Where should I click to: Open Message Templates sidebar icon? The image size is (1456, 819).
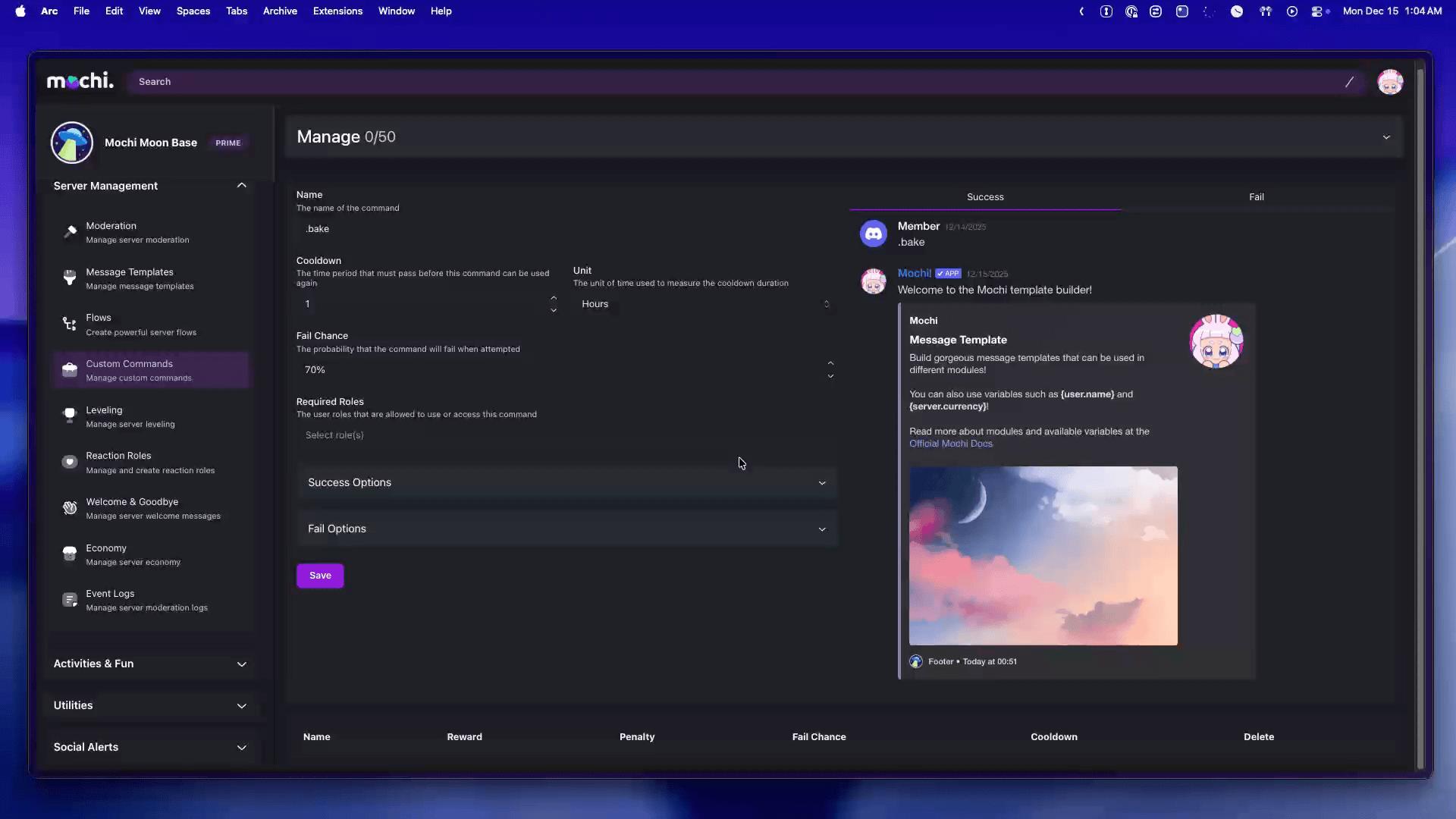pos(70,278)
